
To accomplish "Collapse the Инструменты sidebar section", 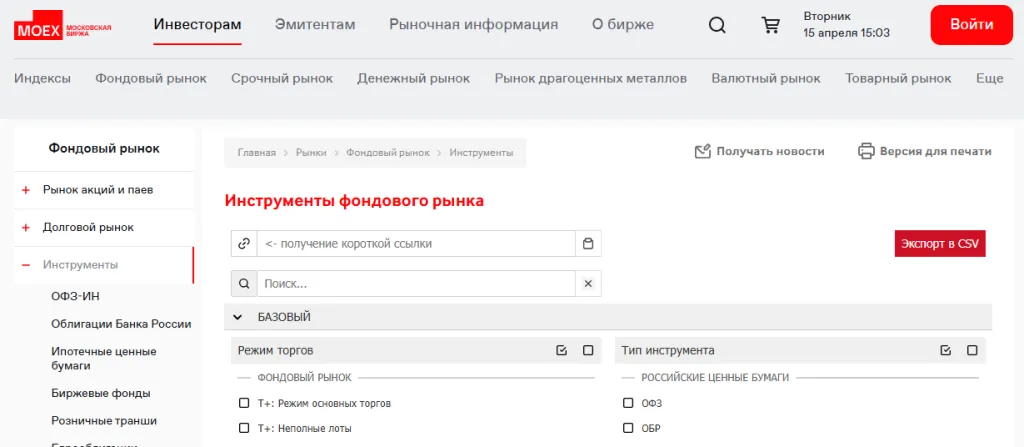I will coord(26,265).
